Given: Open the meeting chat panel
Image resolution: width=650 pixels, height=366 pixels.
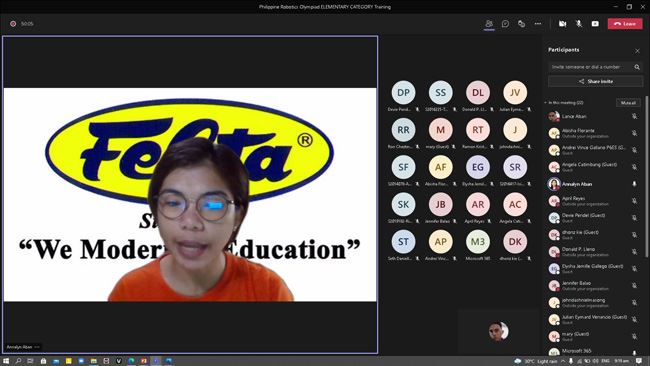Looking at the screenshot, I should click(505, 24).
